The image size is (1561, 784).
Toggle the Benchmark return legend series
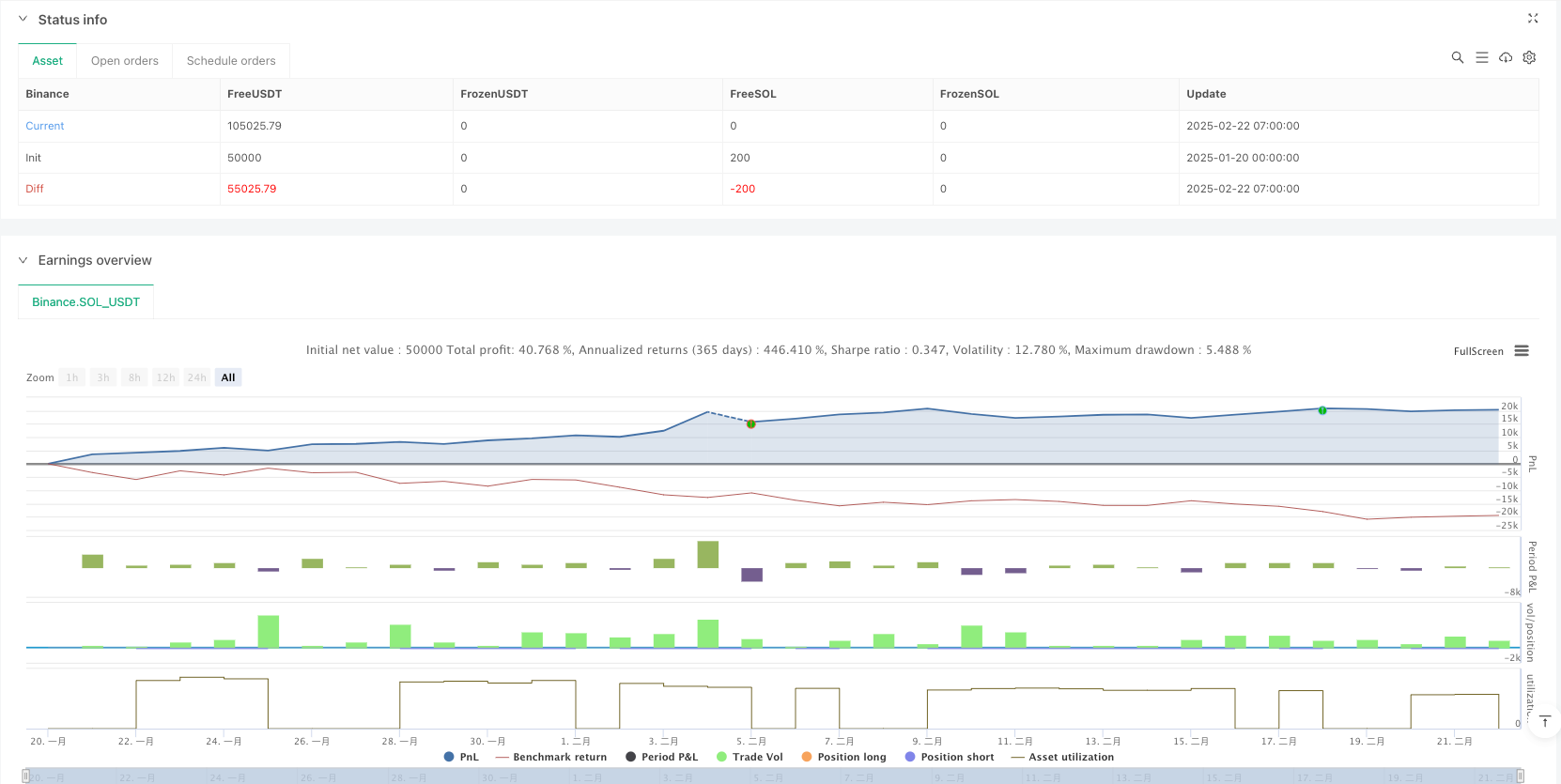coord(551,757)
